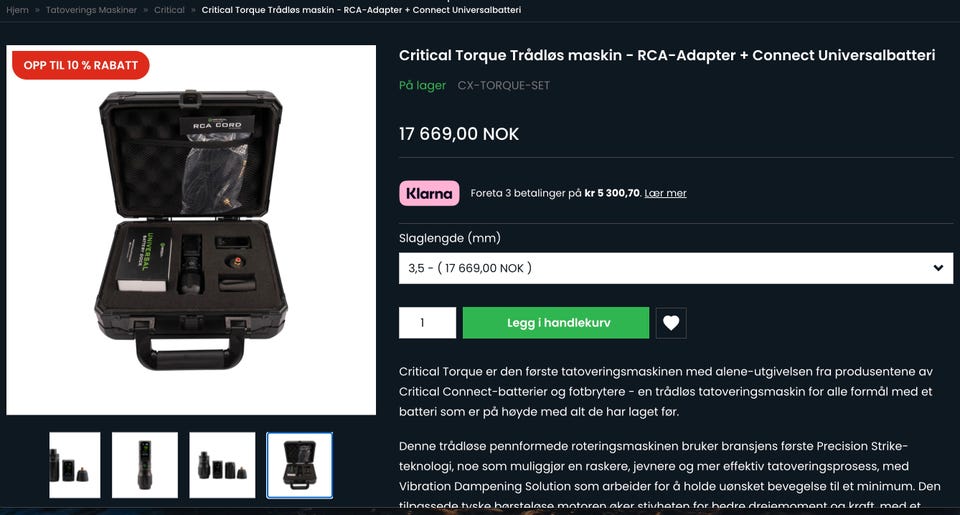Click the På lager stock status
This screenshot has height=515, width=960.
click(422, 85)
